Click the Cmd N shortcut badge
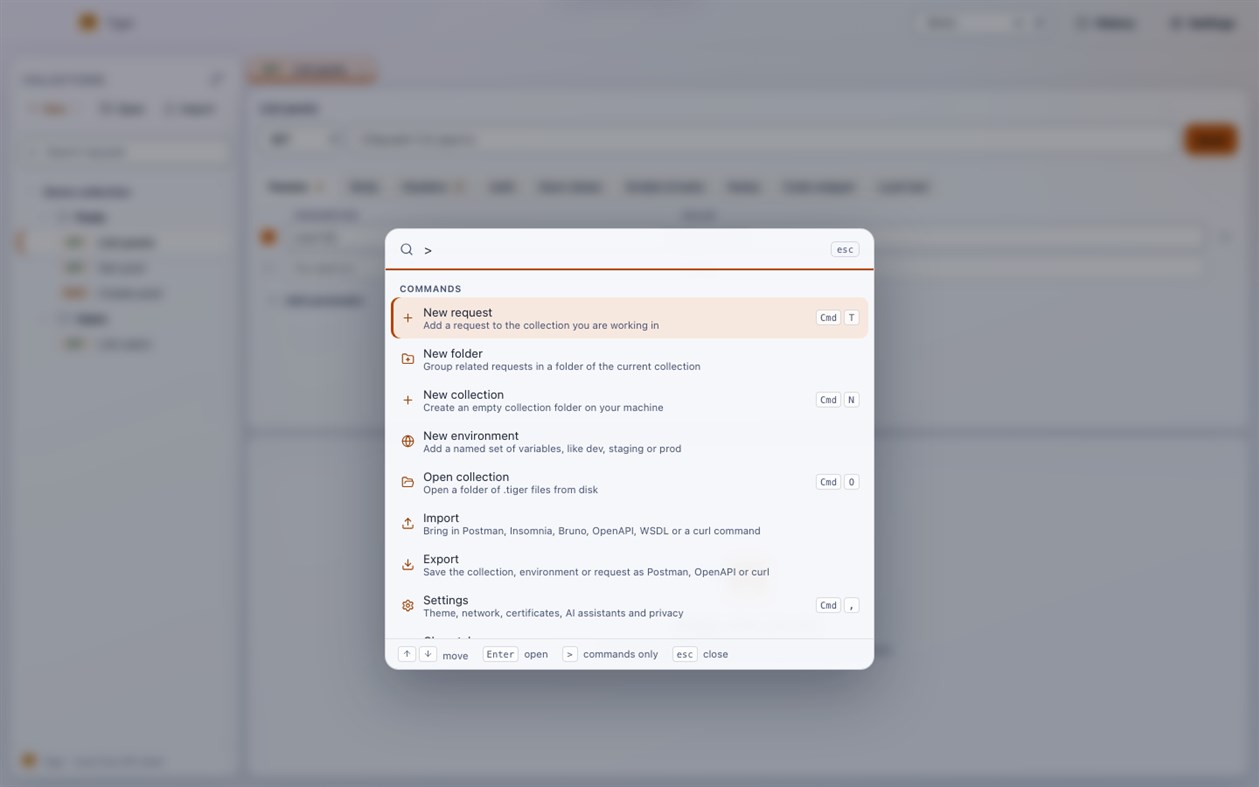 (838, 400)
